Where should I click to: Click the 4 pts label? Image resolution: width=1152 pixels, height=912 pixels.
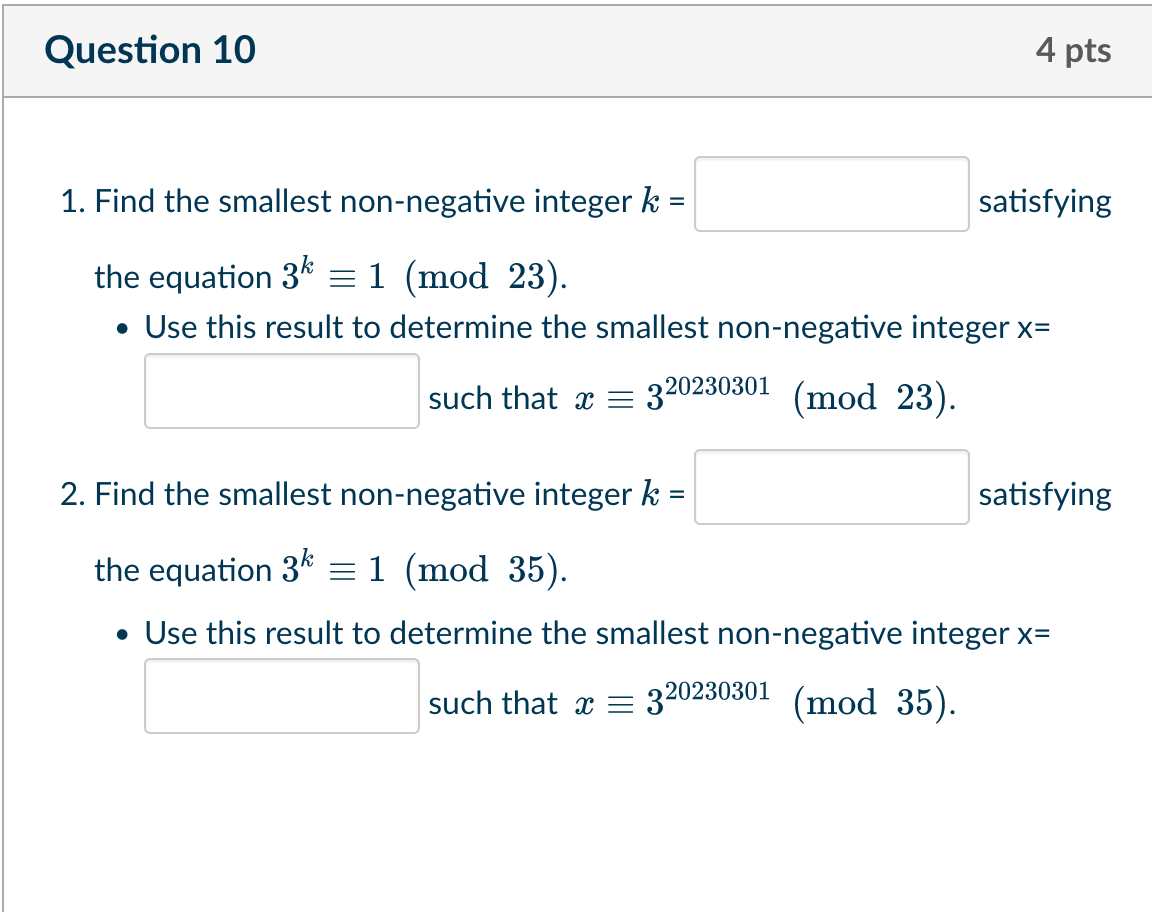click(1073, 50)
